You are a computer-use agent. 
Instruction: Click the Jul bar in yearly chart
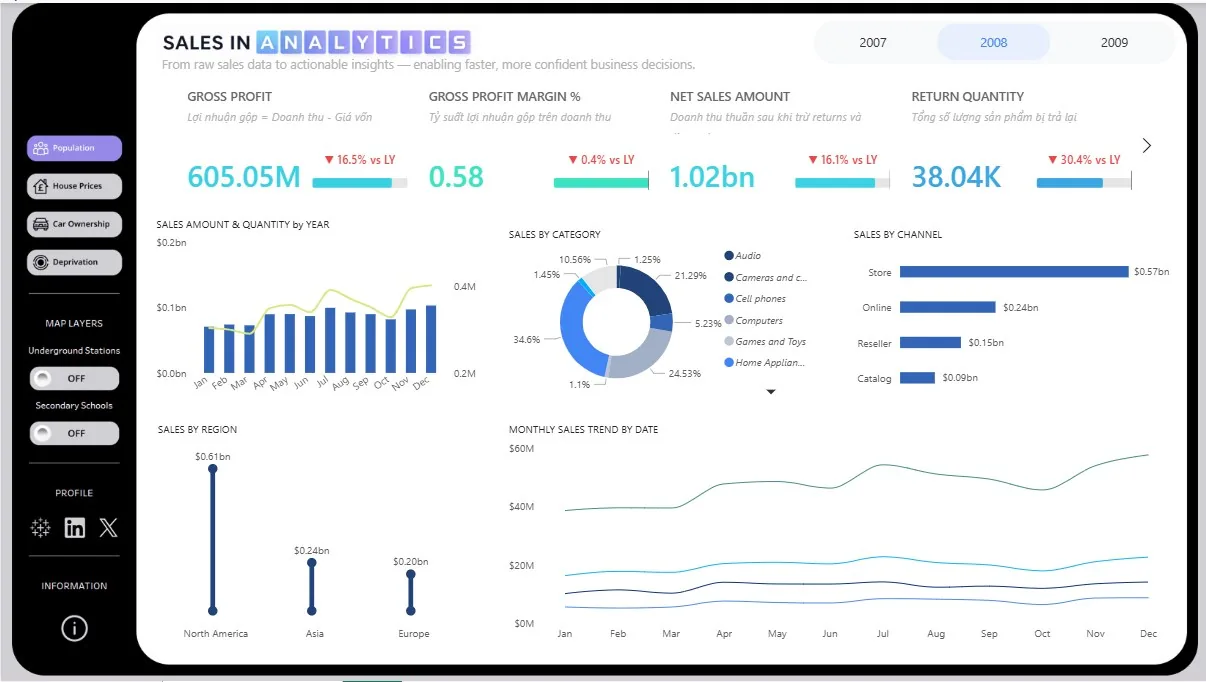coord(330,340)
